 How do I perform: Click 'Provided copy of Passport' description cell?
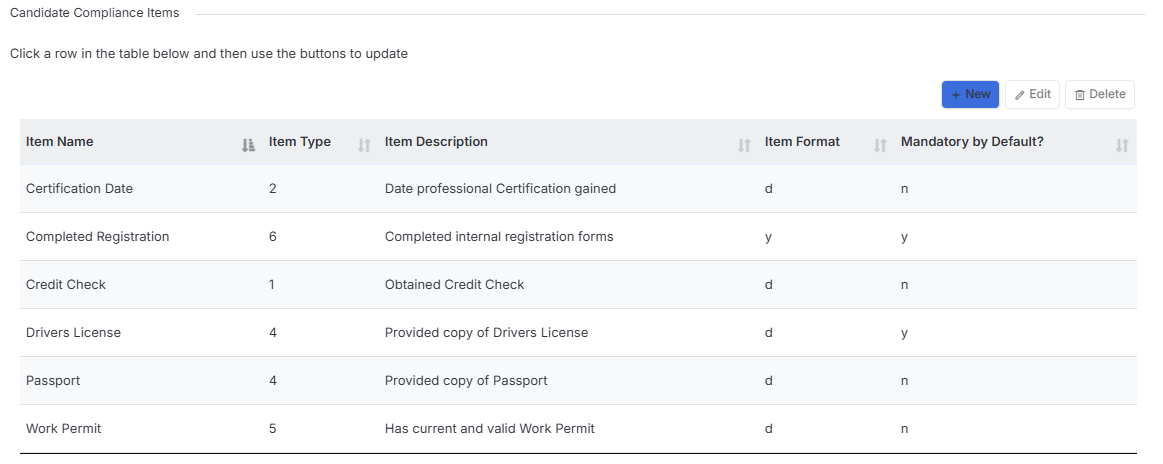click(x=466, y=381)
